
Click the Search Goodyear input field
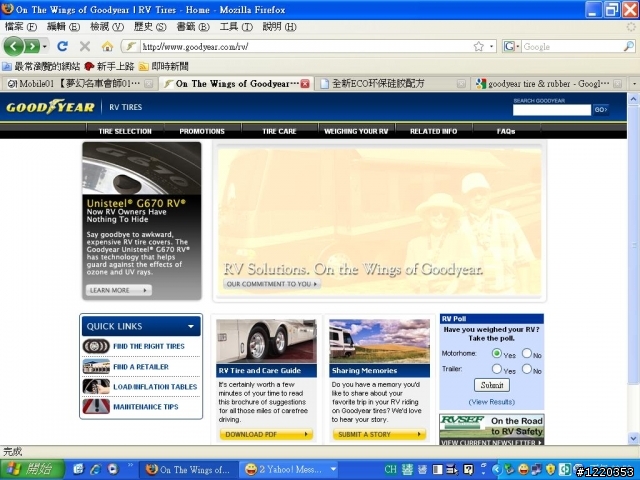[x=551, y=110]
